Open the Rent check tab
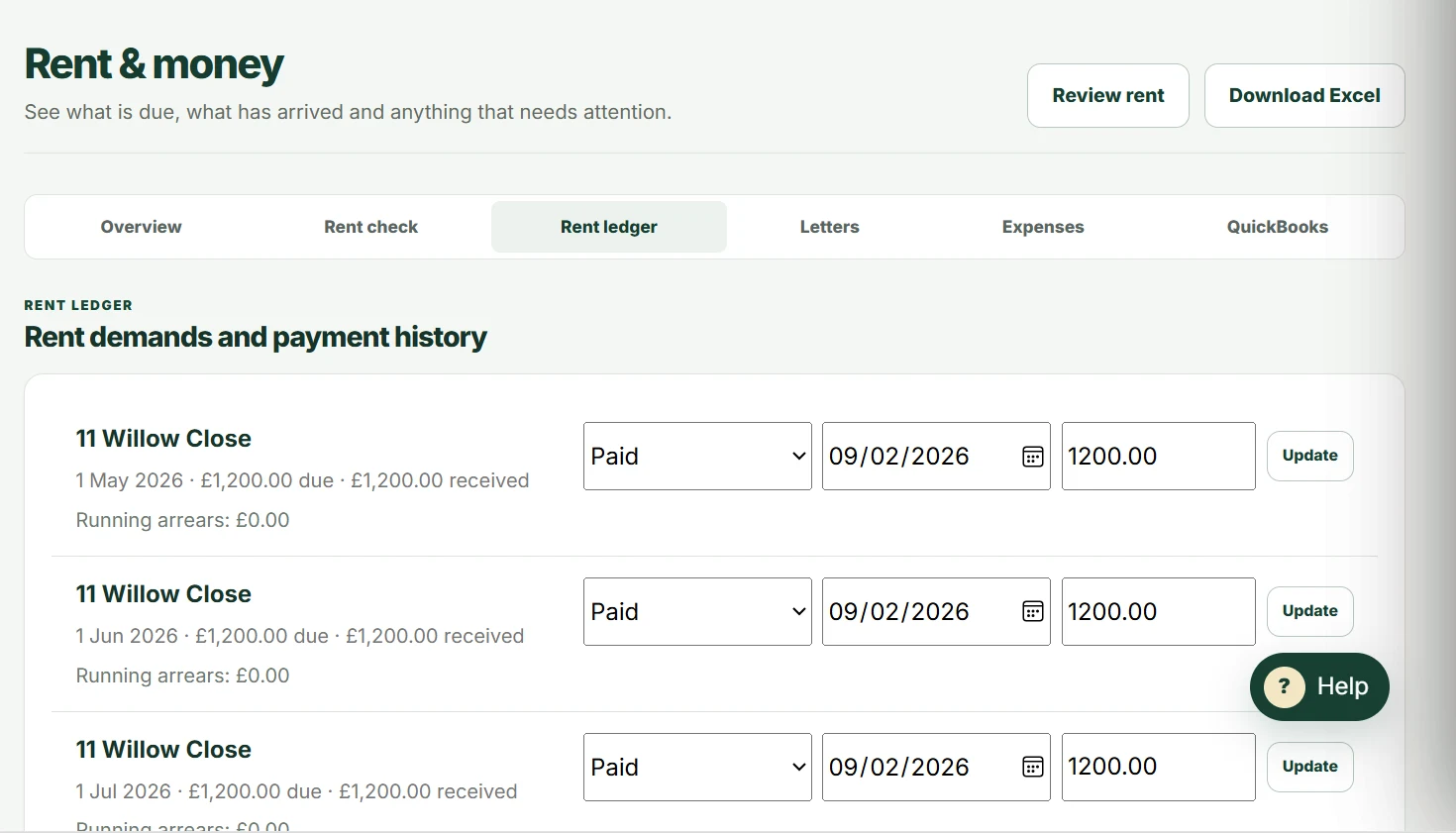1456x833 pixels. click(370, 227)
